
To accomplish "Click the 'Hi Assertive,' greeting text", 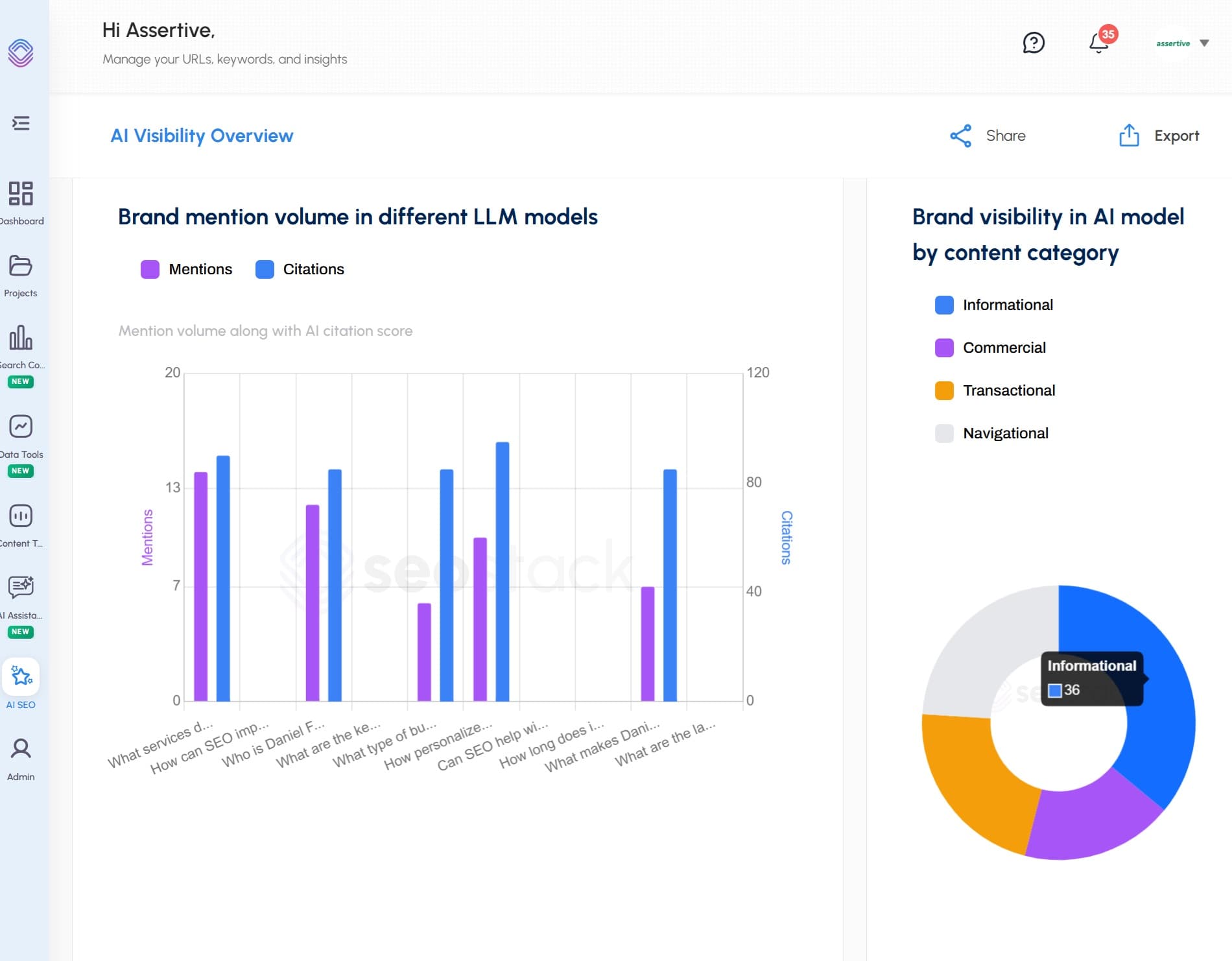I will [159, 30].
